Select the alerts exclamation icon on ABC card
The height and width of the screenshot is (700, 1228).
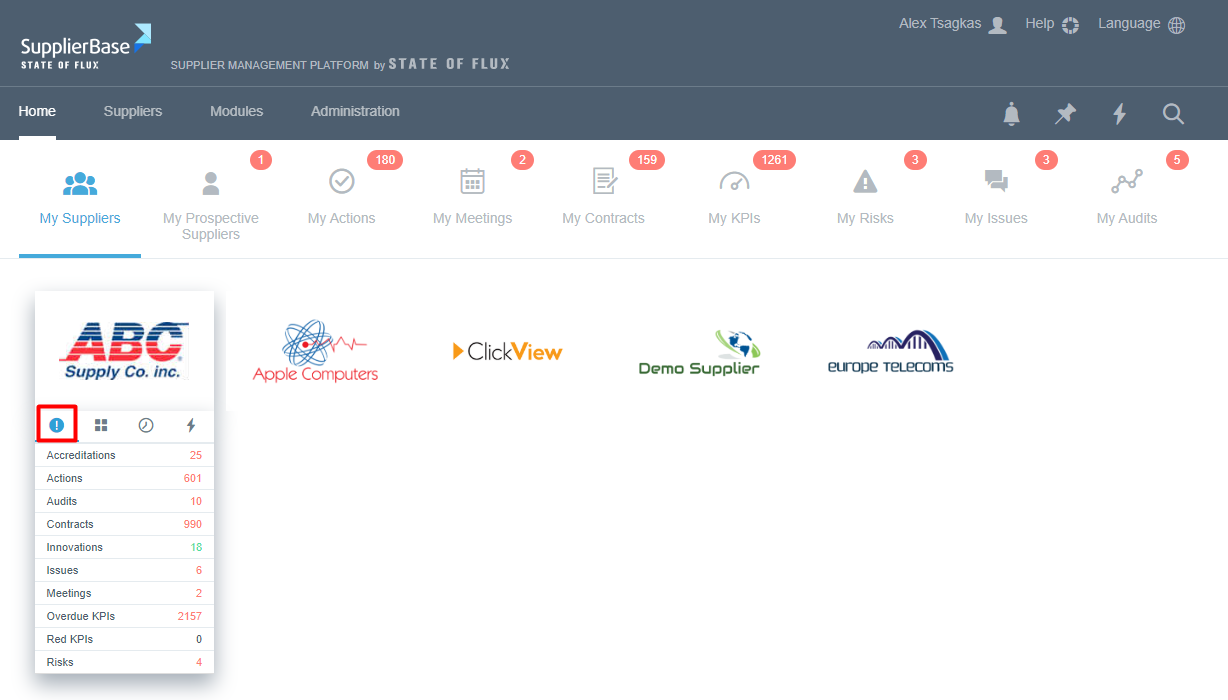[57, 425]
